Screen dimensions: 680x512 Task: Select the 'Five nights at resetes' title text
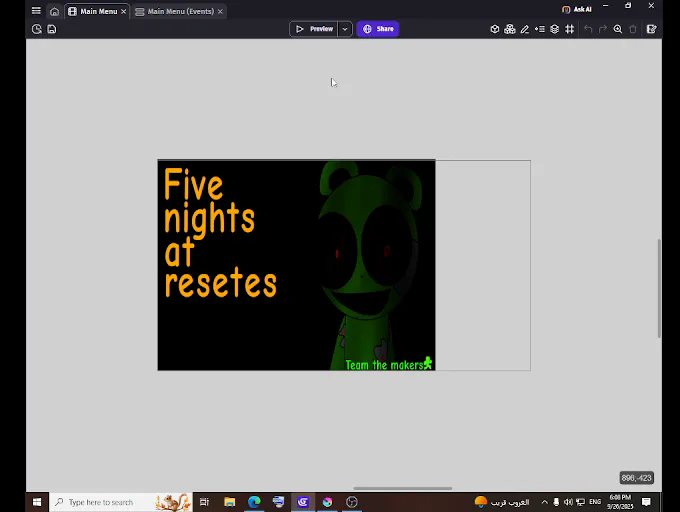coord(220,233)
